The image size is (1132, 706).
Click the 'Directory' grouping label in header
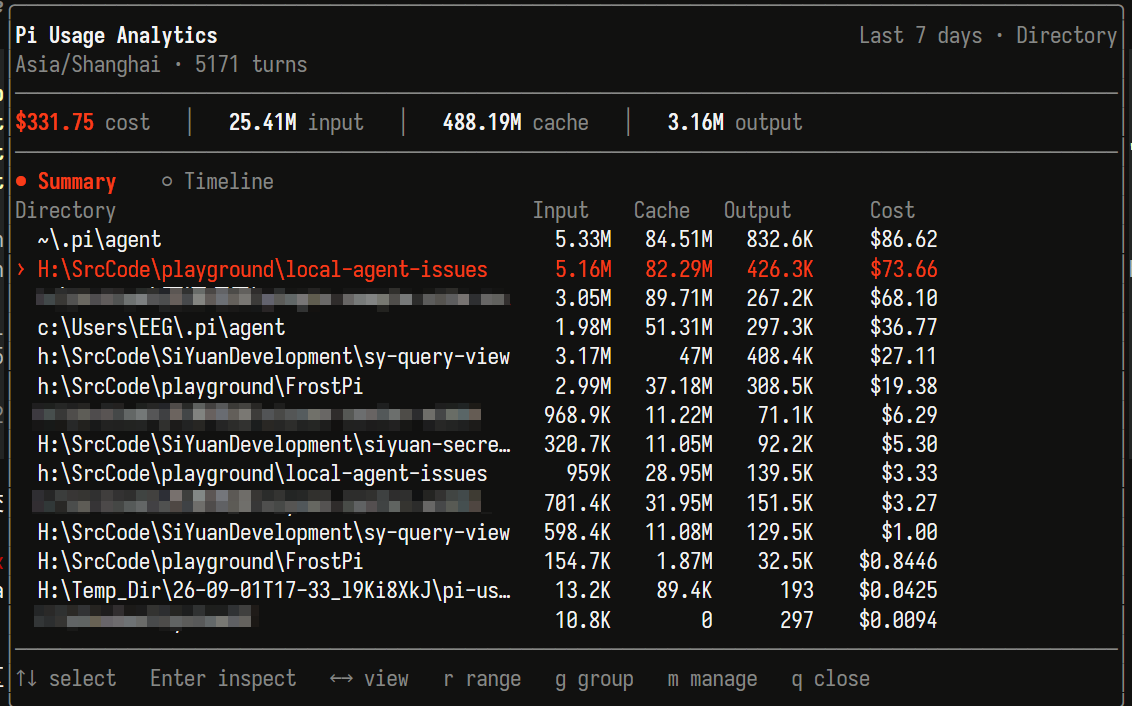coord(1067,35)
